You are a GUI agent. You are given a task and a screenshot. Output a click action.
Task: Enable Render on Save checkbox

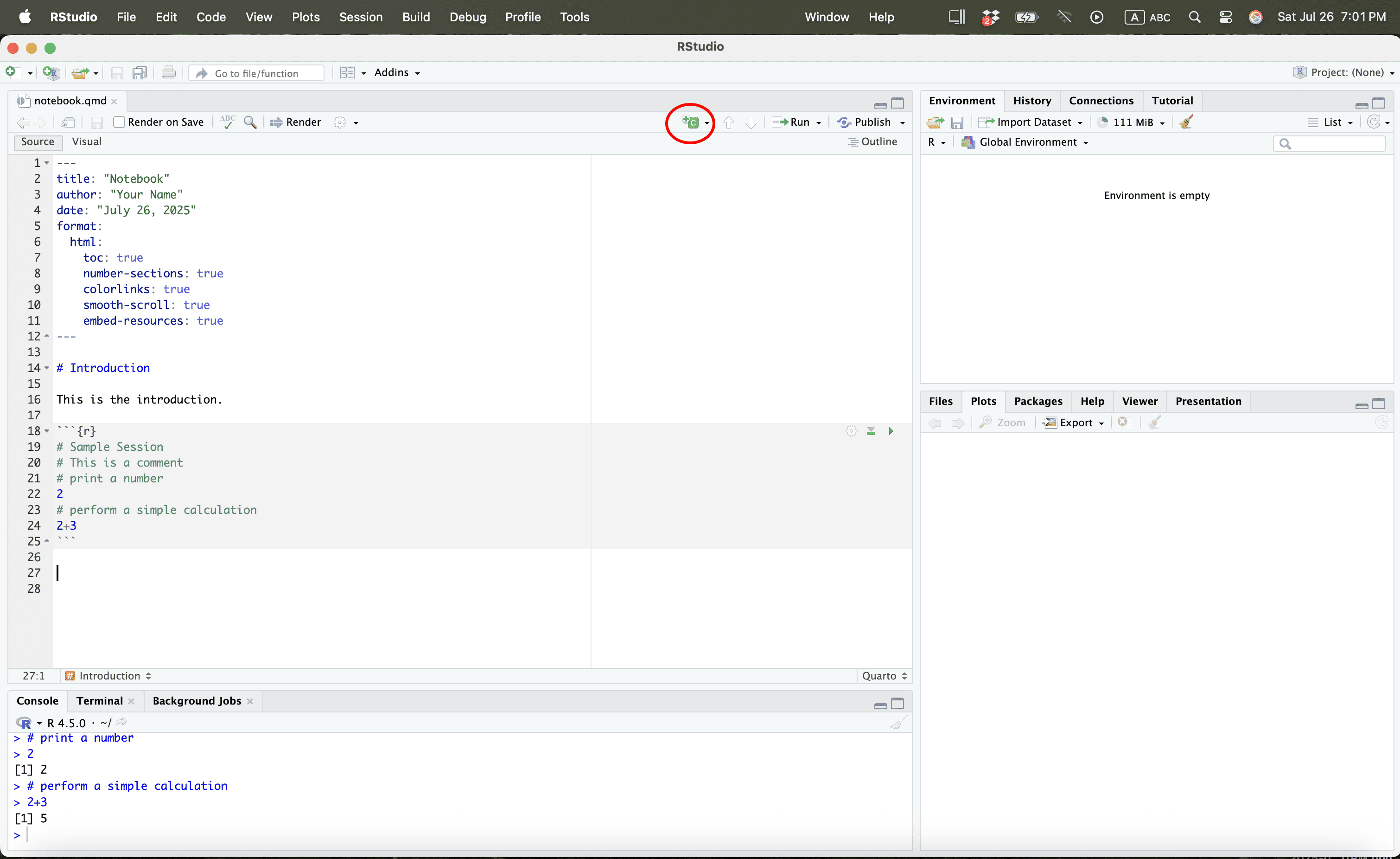pos(119,122)
